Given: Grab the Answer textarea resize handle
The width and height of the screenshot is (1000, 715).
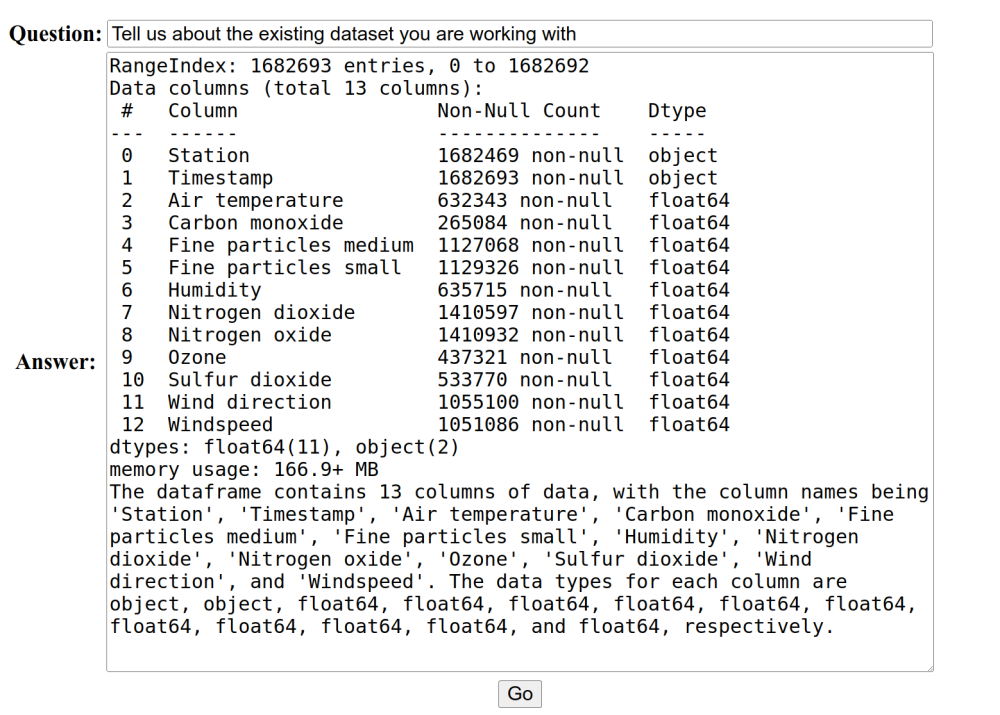Looking at the screenshot, I should [x=928, y=666].
